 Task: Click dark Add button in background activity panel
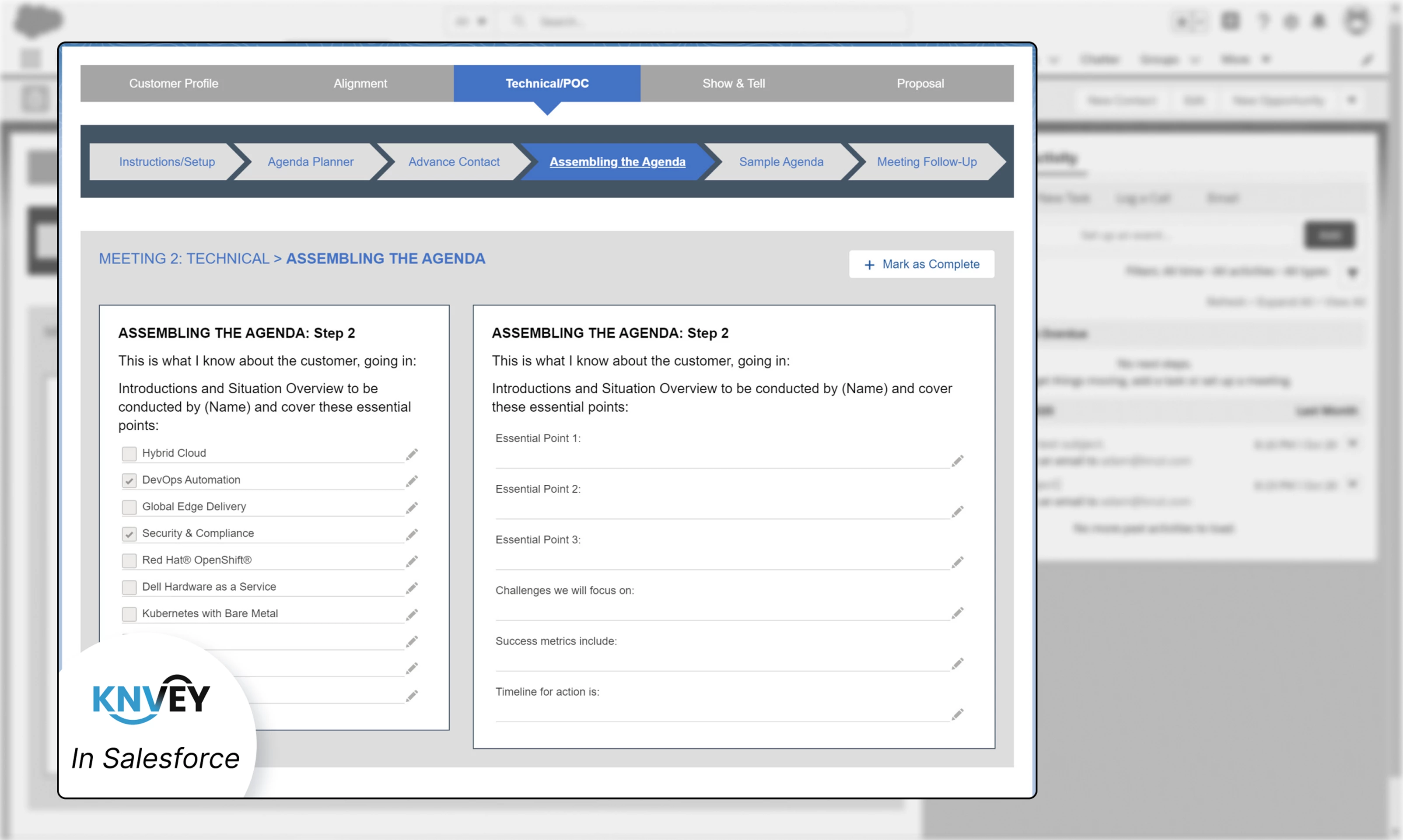[x=1330, y=235]
